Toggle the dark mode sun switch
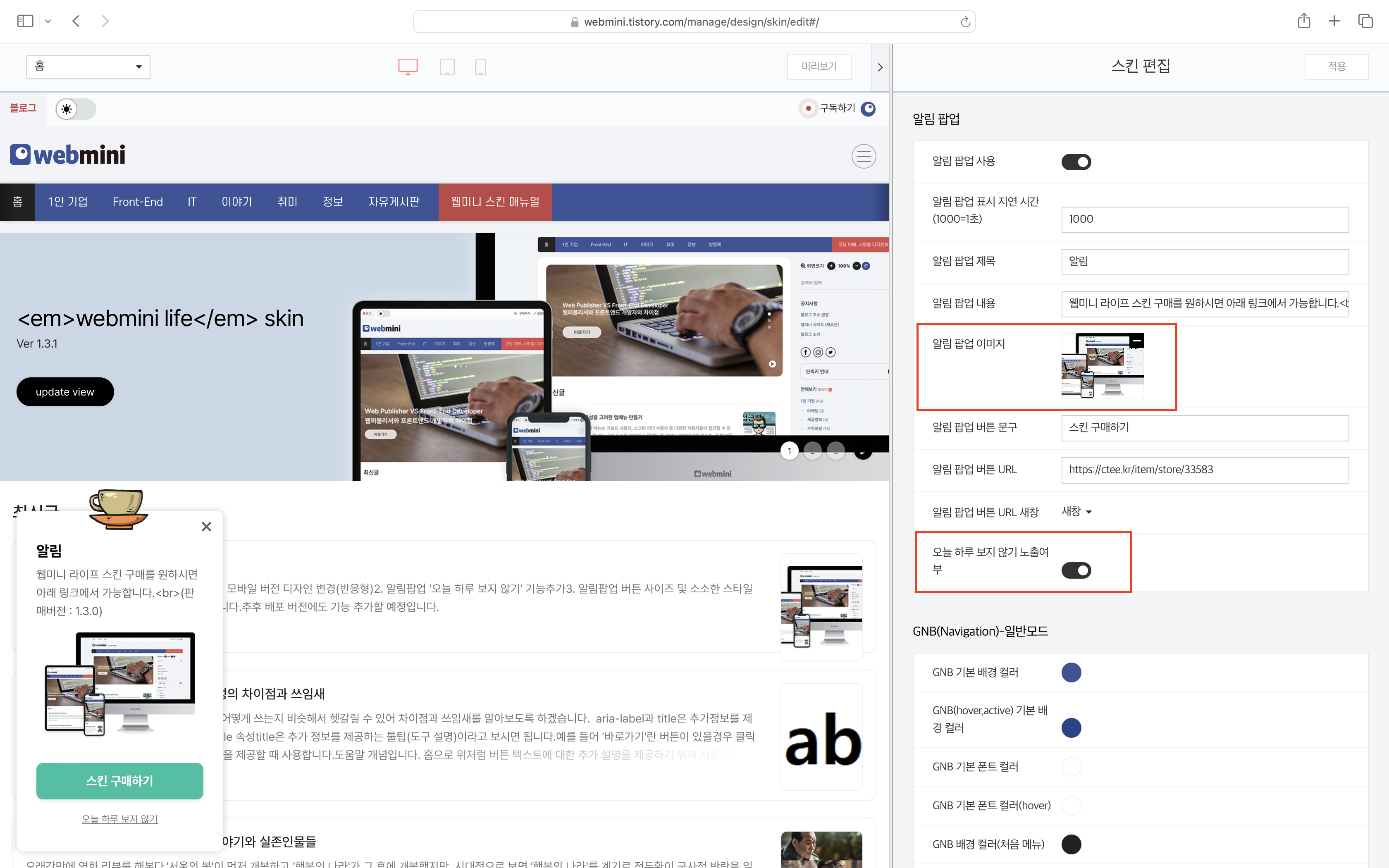Viewport: 1389px width, 868px height. coord(76,108)
